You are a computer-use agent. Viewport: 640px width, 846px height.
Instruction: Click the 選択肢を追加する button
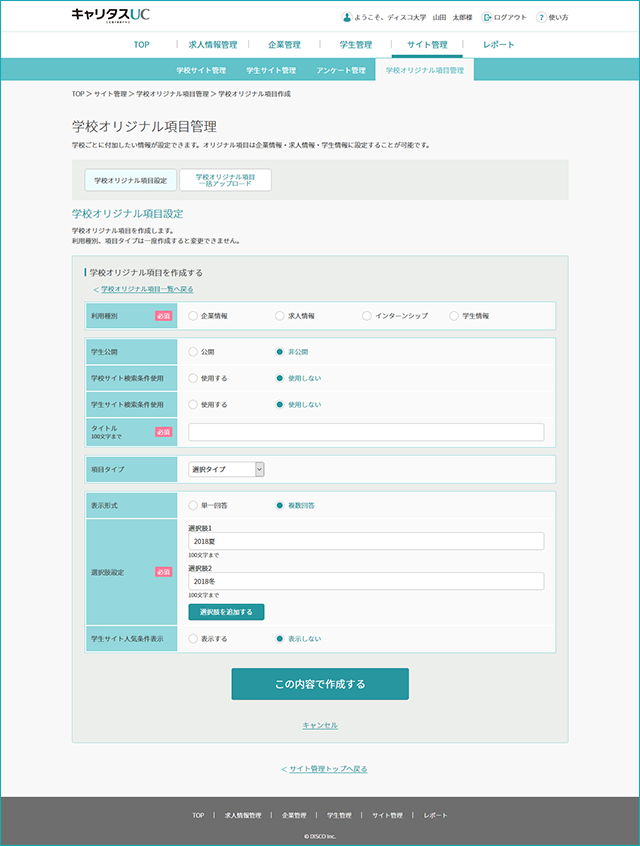[x=226, y=612]
